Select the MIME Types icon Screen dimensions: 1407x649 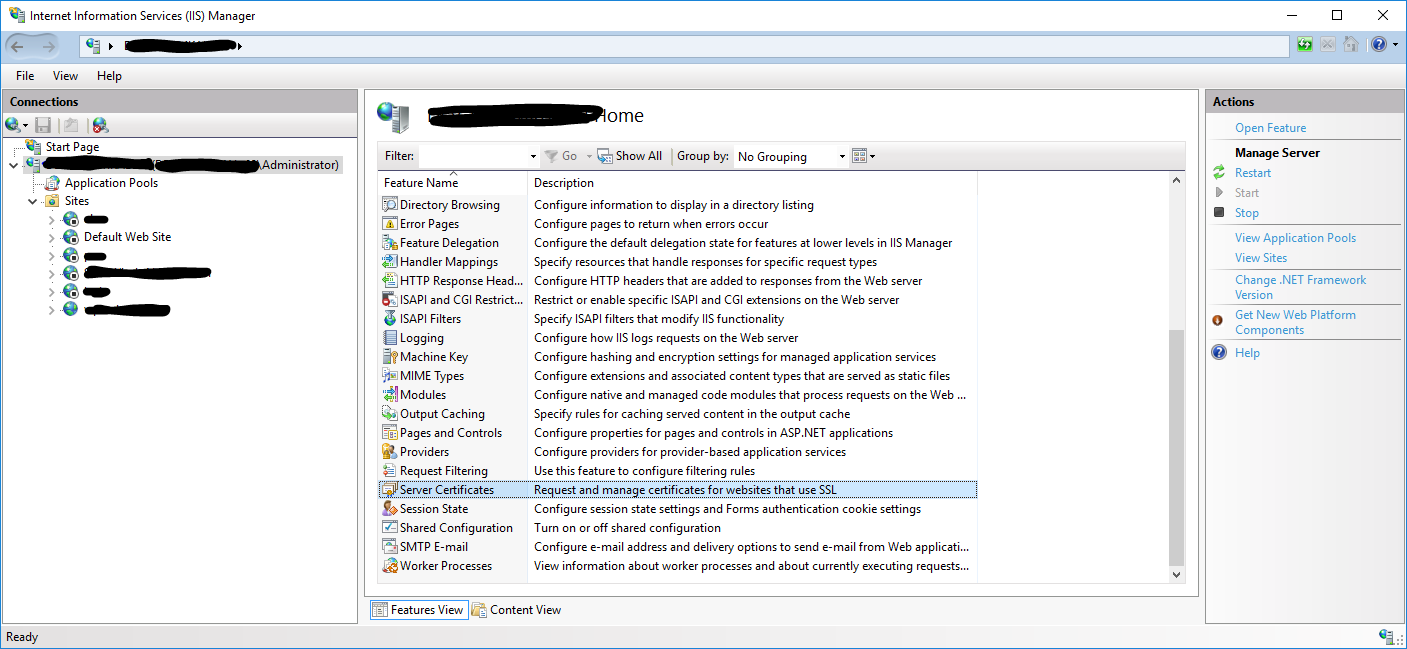pyautogui.click(x=390, y=376)
